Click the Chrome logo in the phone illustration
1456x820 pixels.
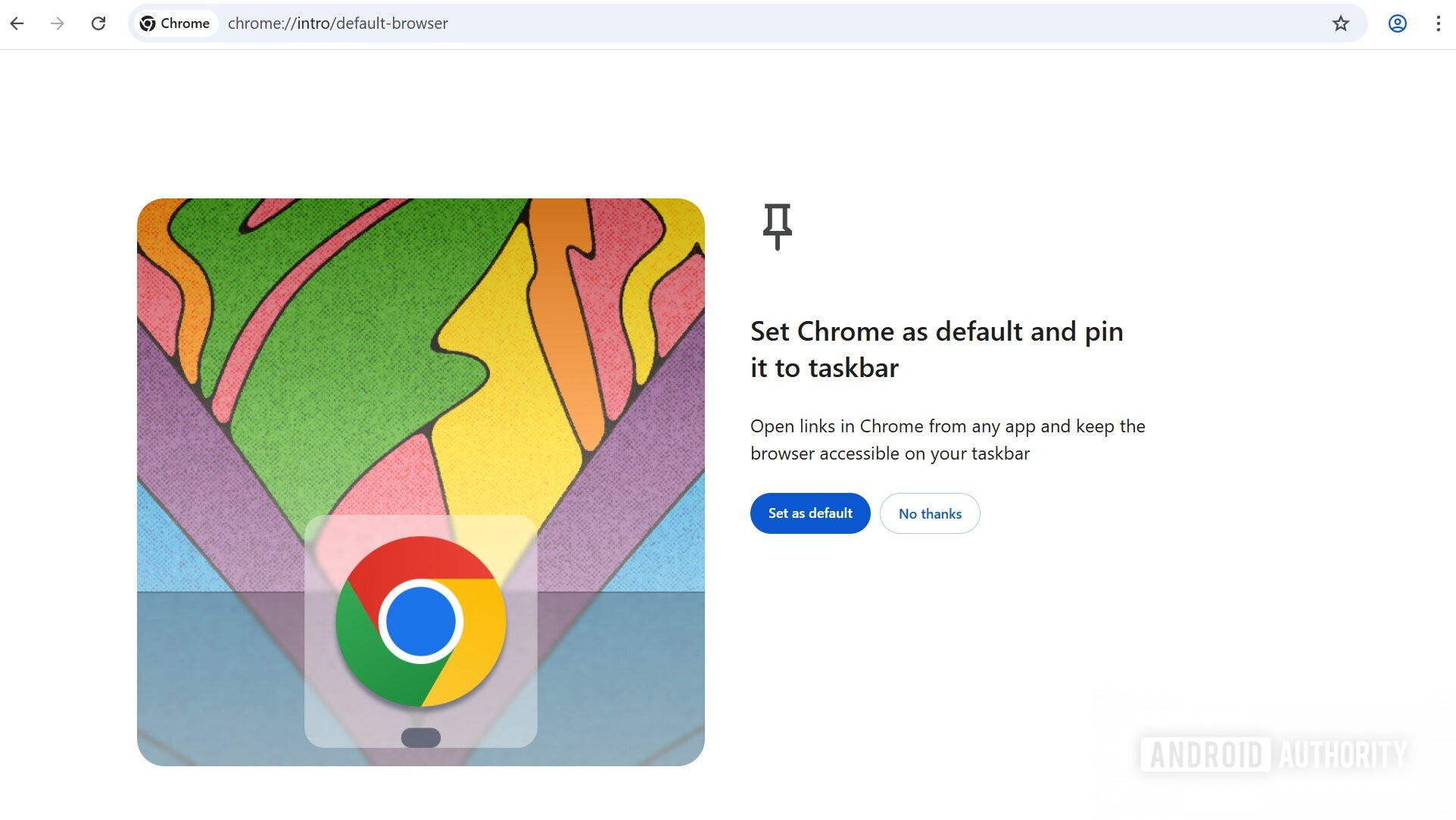pos(422,621)
